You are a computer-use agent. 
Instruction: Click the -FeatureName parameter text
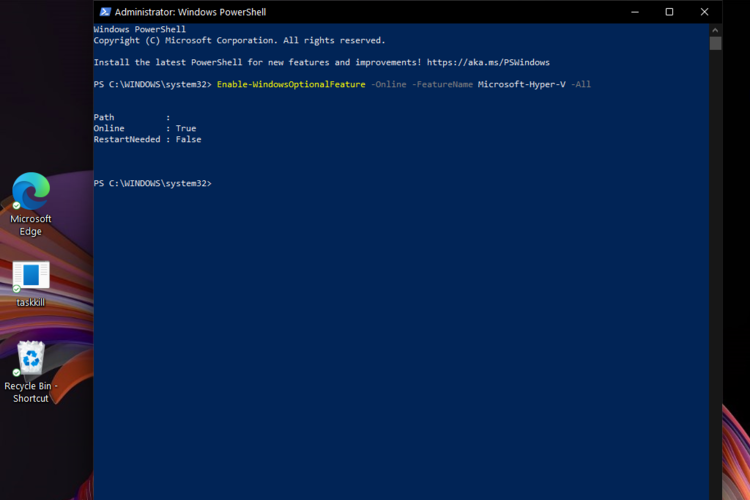pyautogui.click(x=442, y=85)
